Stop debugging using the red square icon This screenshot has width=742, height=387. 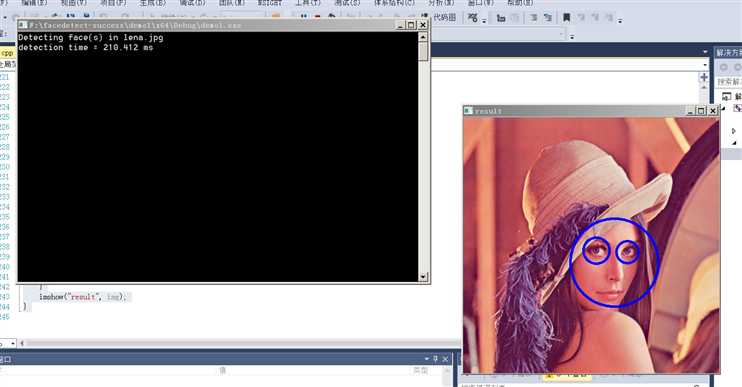pyautogui.click(x=318, y=17)
